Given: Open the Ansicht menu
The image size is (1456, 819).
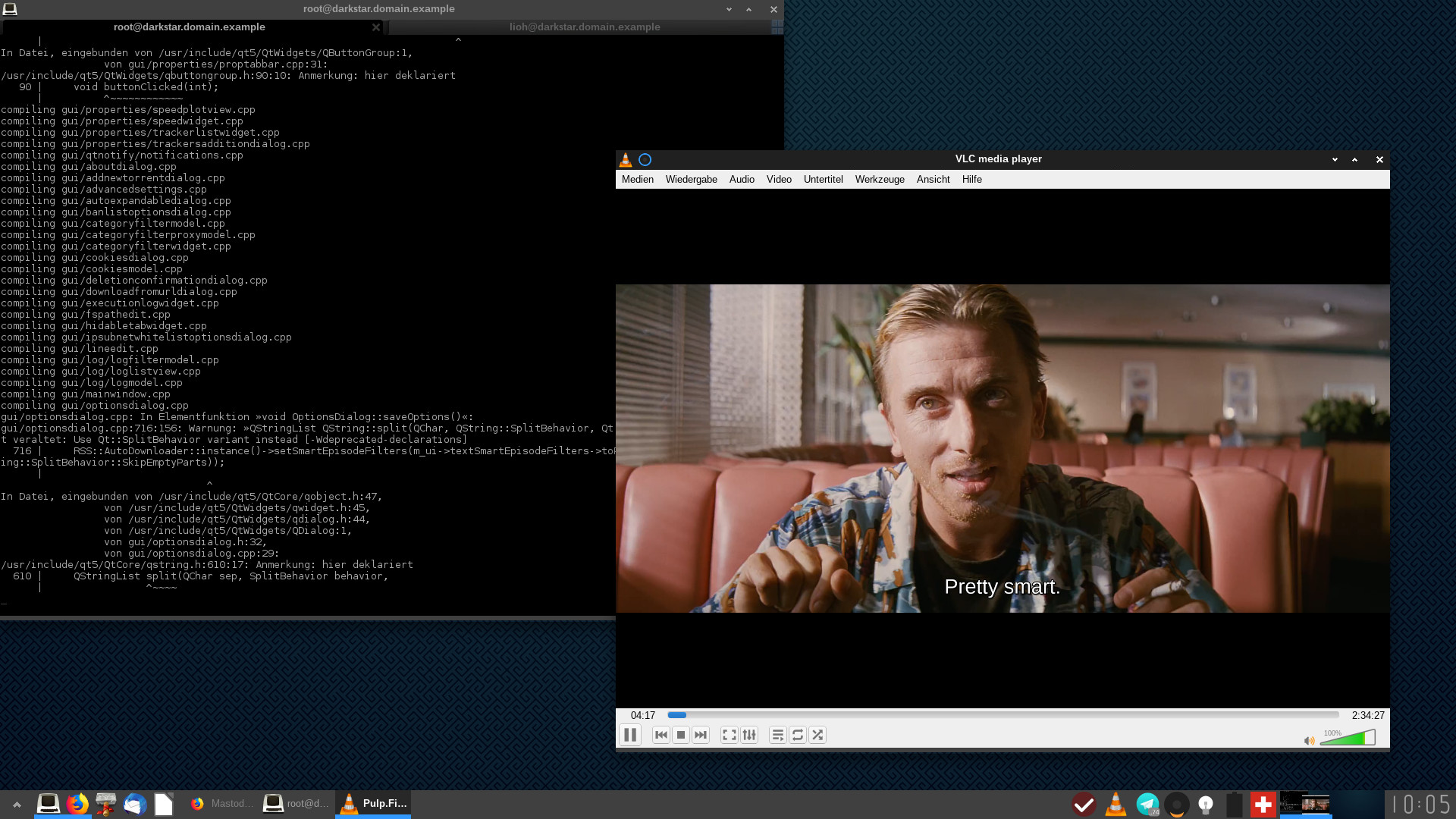Looking at the screenshot, I should (934, 180).
